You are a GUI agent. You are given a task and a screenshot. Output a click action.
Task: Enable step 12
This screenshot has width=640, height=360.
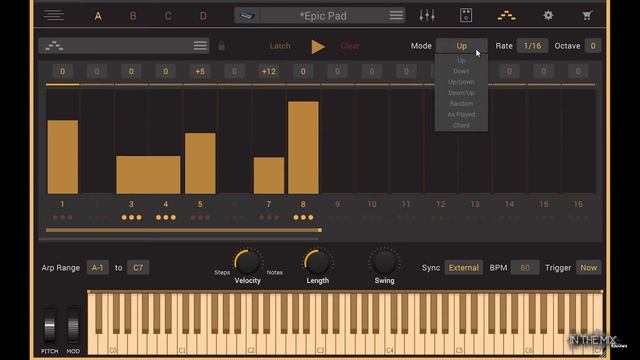tap(440, 204)
